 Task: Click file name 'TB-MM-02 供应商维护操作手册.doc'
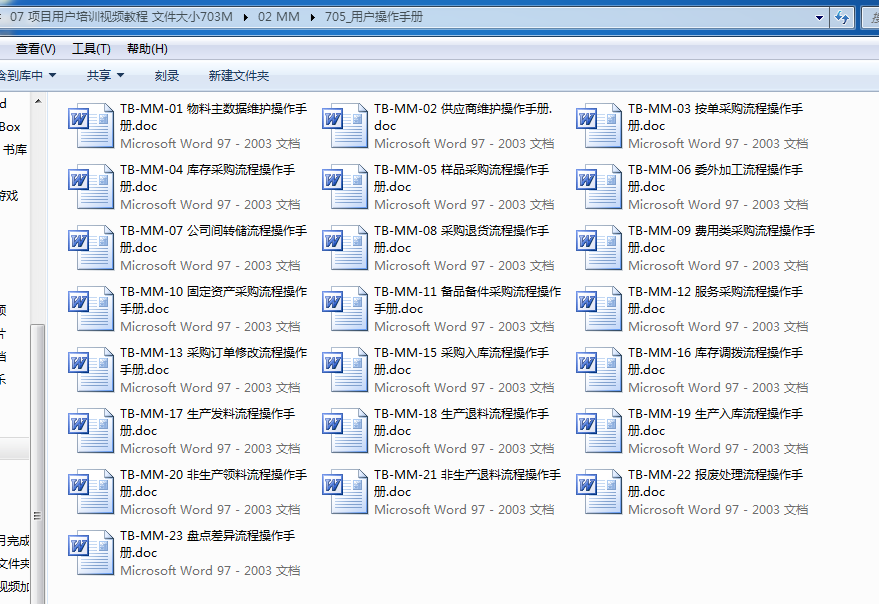click(x=463, y=117)
